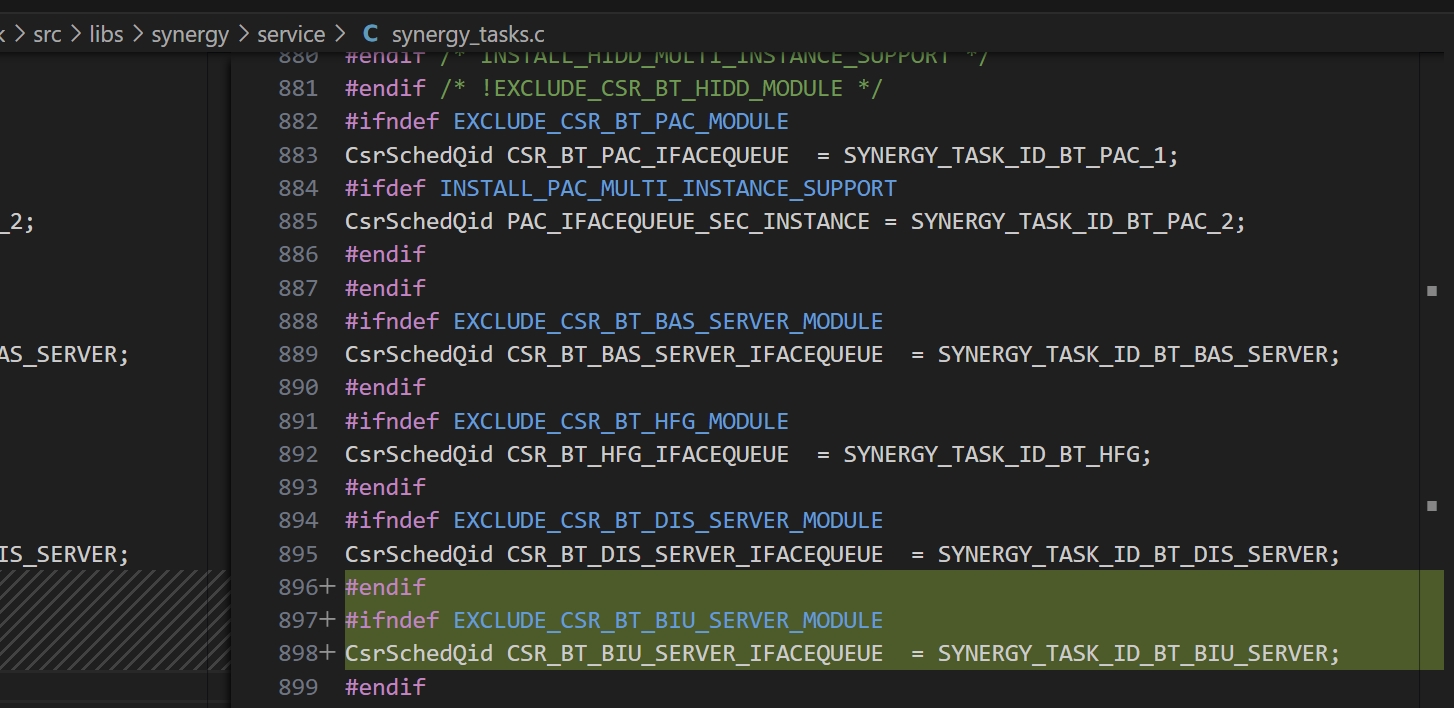Viewport: 1454px width, 708px height.
Task: Click the chevron between src and libs
Action: tap(76, 35)
